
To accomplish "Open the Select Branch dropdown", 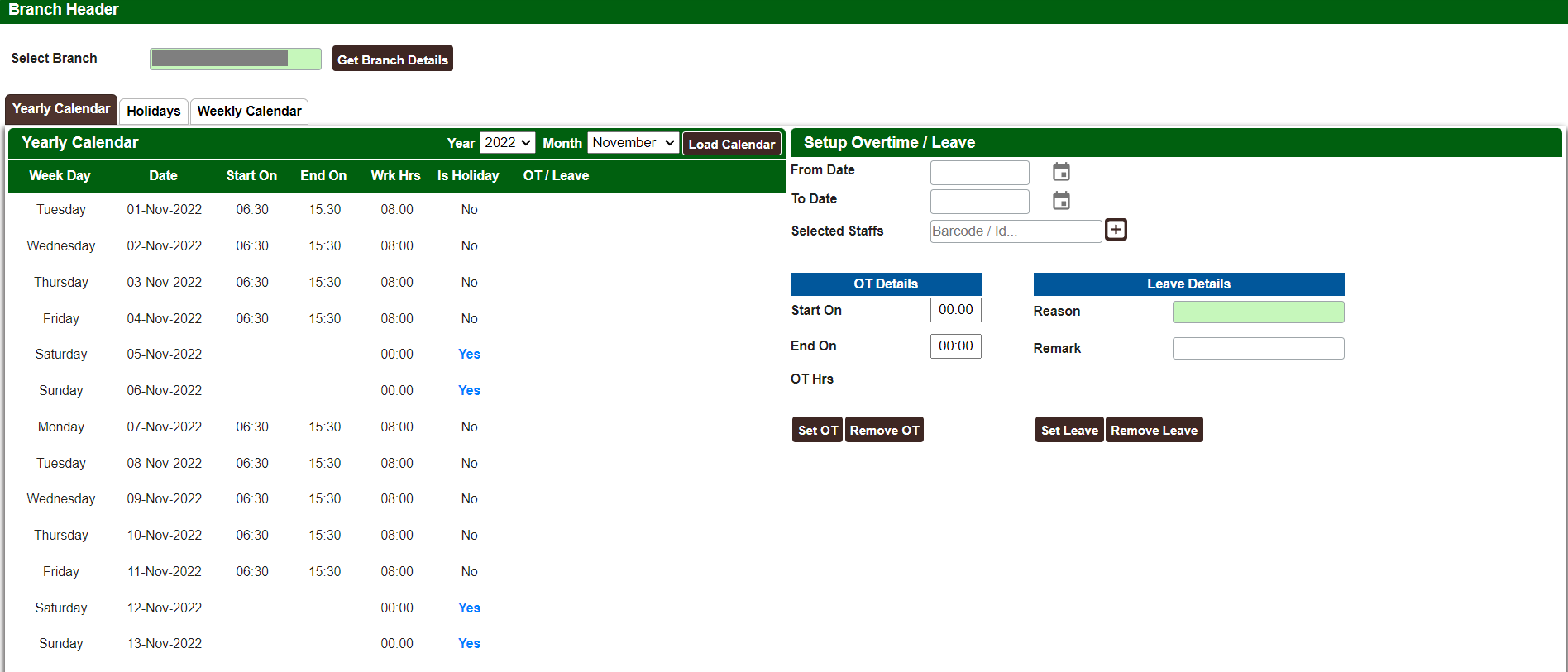I will (235, 59).
